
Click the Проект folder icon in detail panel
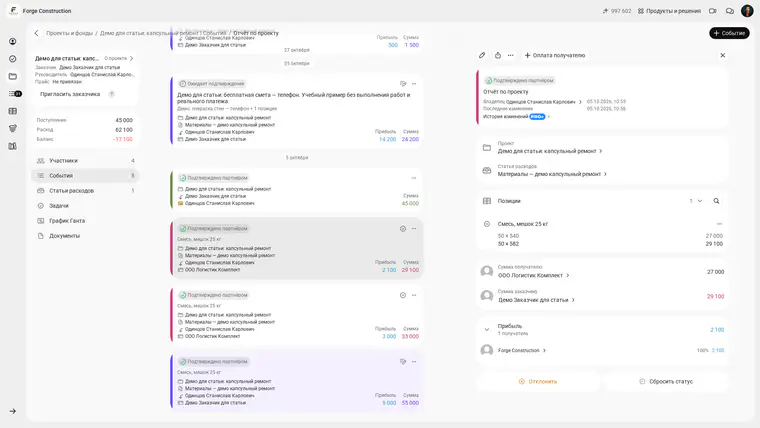click(487, 147)
